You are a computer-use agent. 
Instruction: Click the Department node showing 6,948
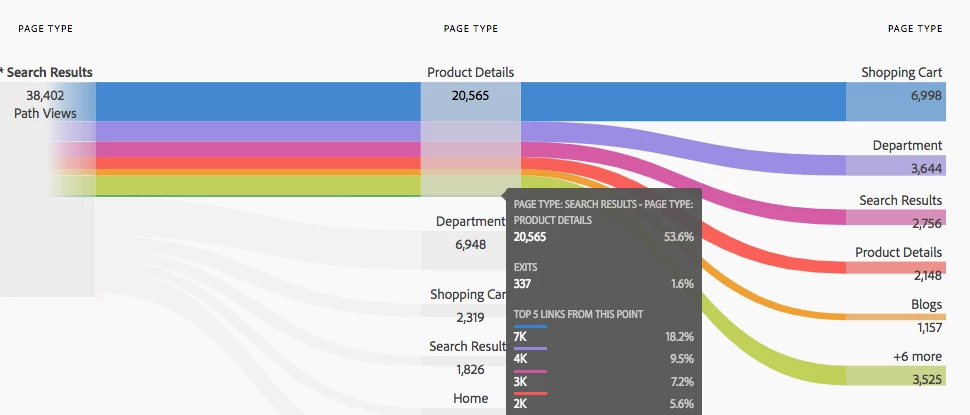463,250
